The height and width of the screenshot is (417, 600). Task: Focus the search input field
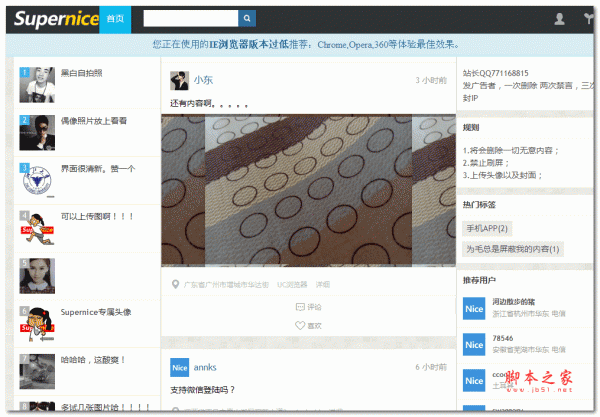tap(191, 18)
